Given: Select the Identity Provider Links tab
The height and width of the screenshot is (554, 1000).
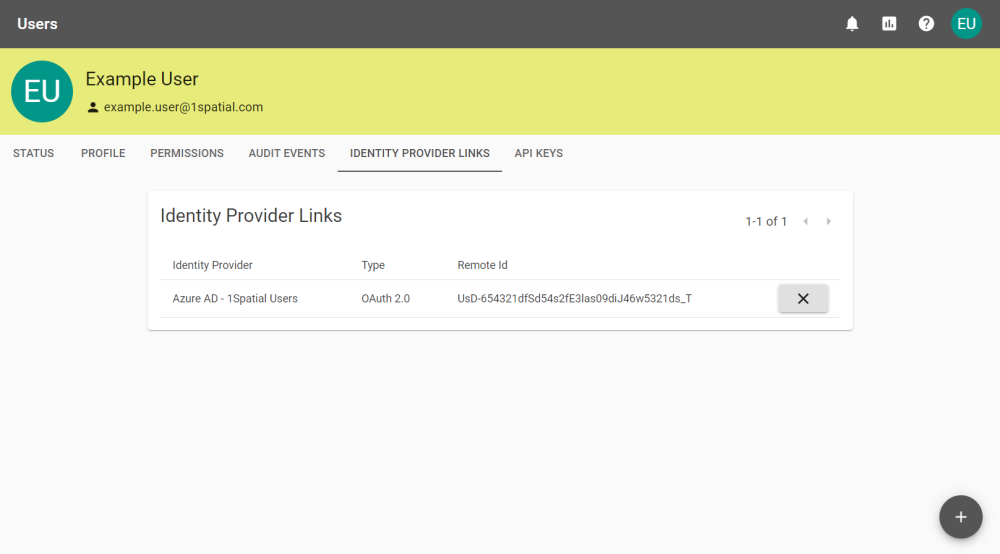Looking at the screenshot, I should [x=420, y=154].
